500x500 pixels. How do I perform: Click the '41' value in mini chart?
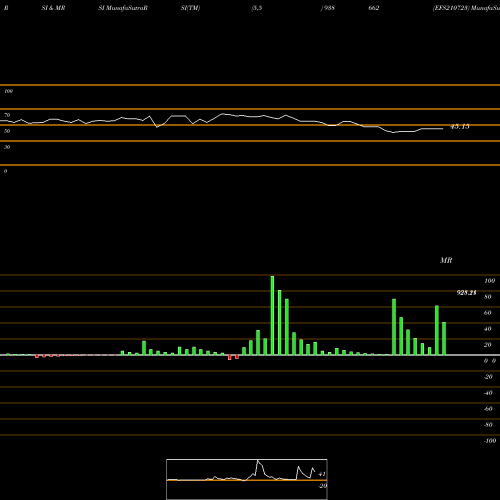(x=322, y=474)
